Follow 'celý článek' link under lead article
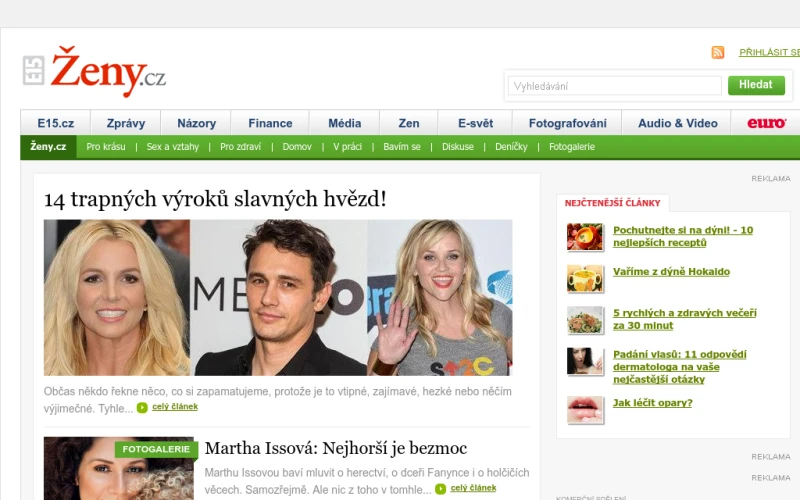Screen dimensions: 800x500 [174, 407]
